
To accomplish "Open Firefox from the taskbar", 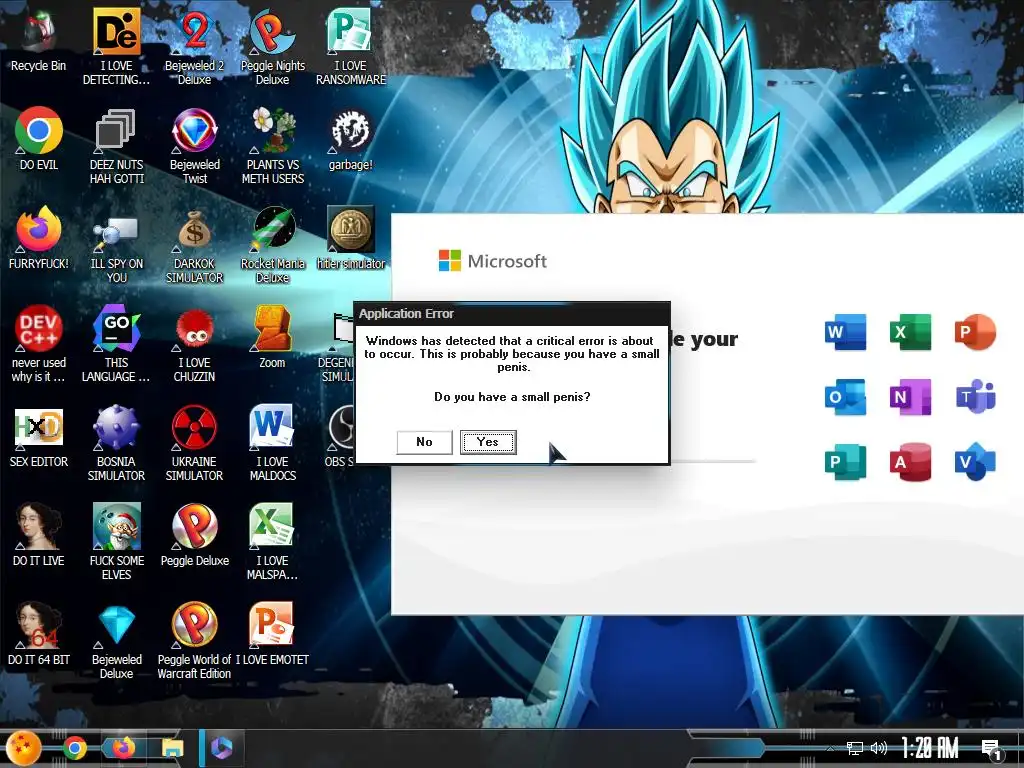I will coord(123,748).
